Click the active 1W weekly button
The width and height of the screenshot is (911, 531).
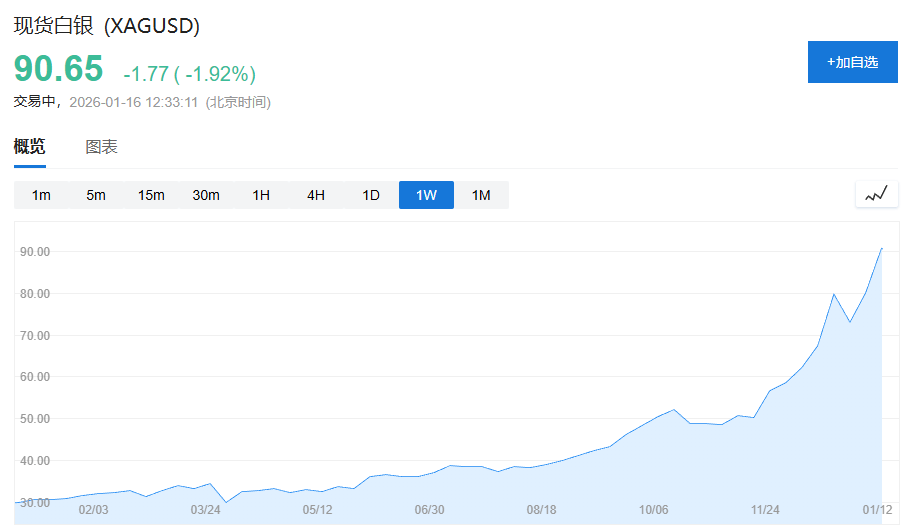[426, 195]
